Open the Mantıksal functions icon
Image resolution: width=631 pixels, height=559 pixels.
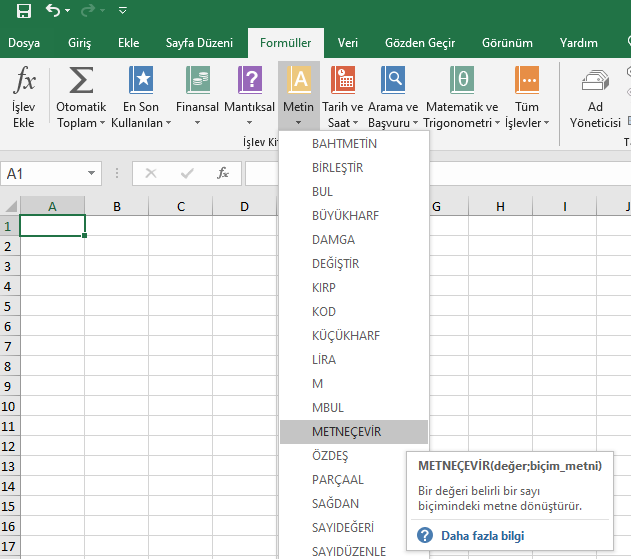pyautogui.click(x=249, y=81)
